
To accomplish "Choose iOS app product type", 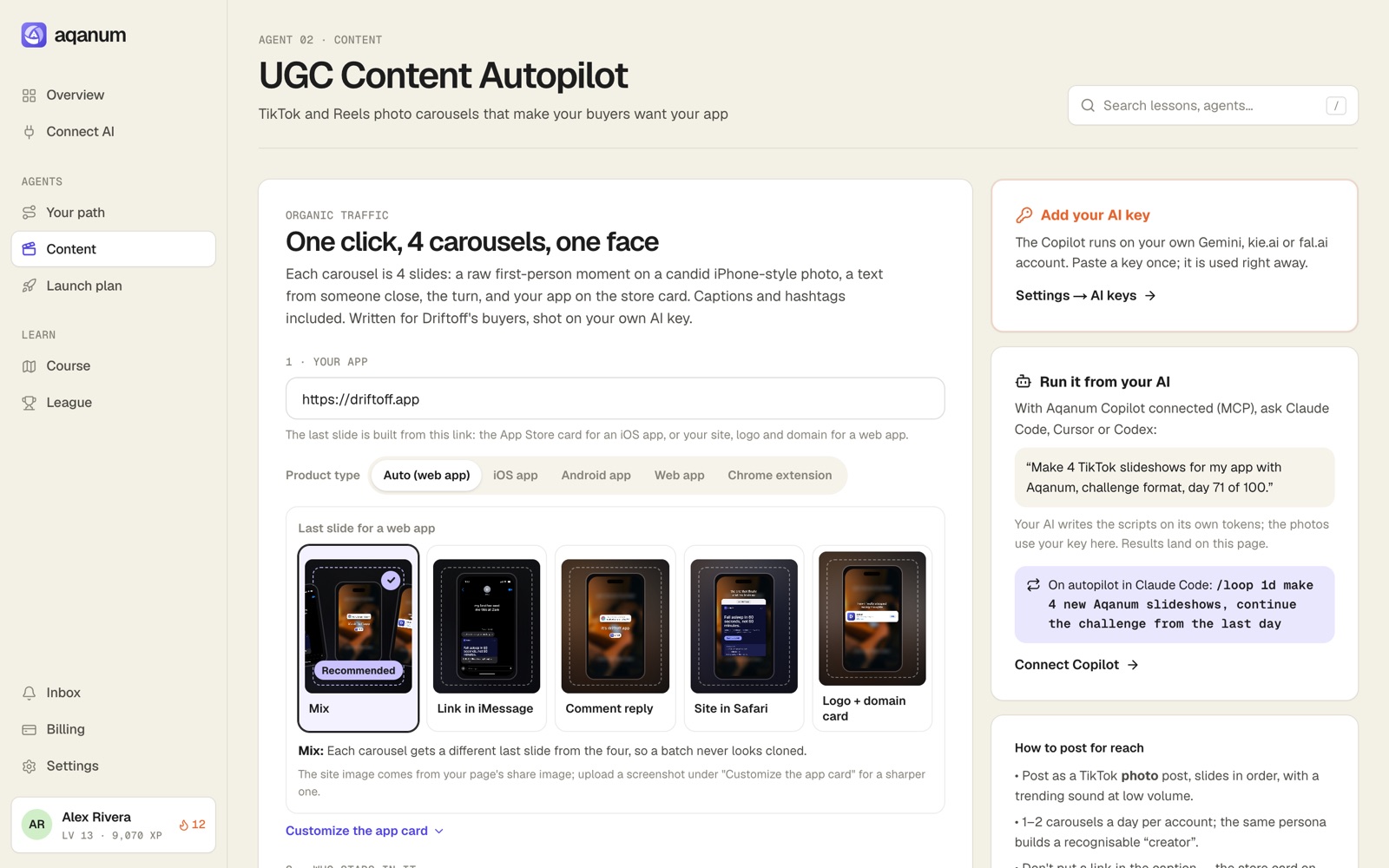I will click(516, 475).
